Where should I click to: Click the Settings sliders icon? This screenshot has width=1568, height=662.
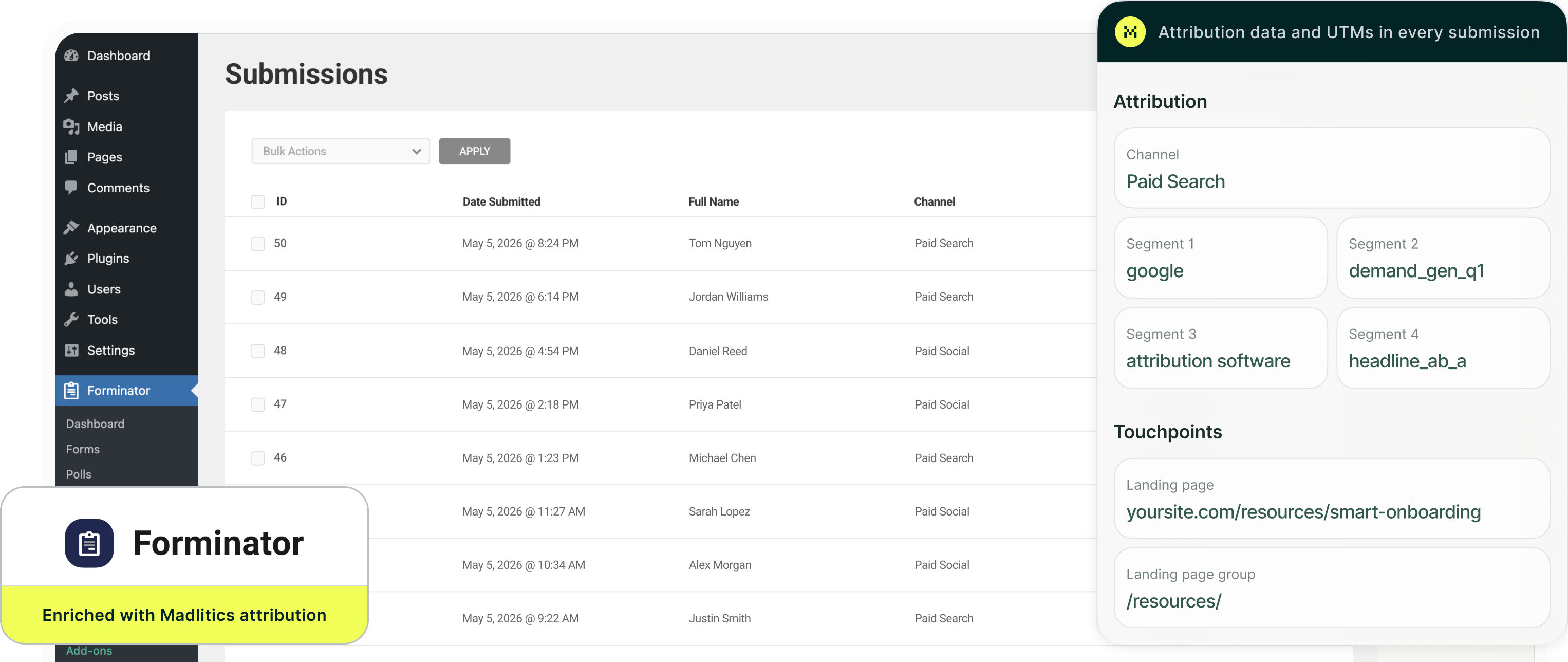coord(71,350)
